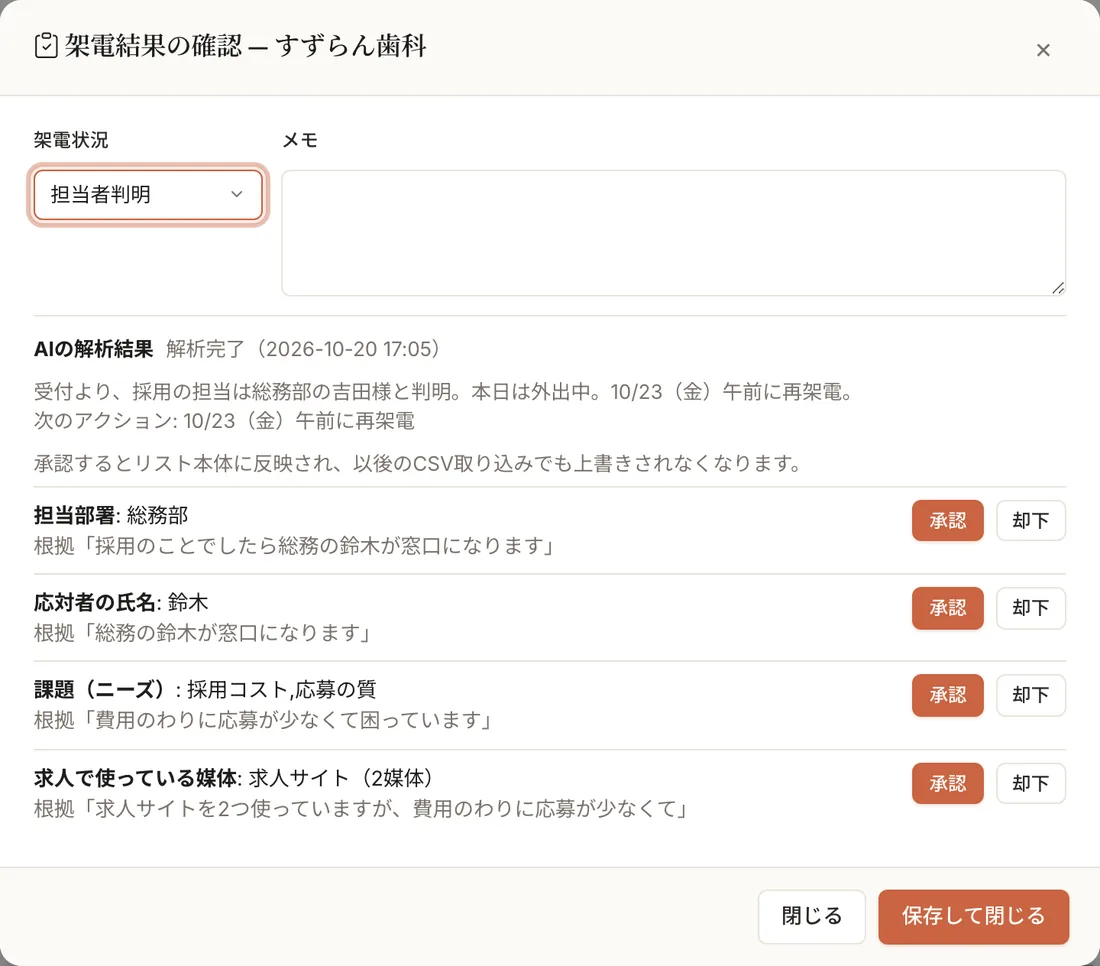This screenshot has width=1100, height=966.
Task: Click the evidence text 求人サイトを2つ使っていますが
Action: click(x=361, y=809)
